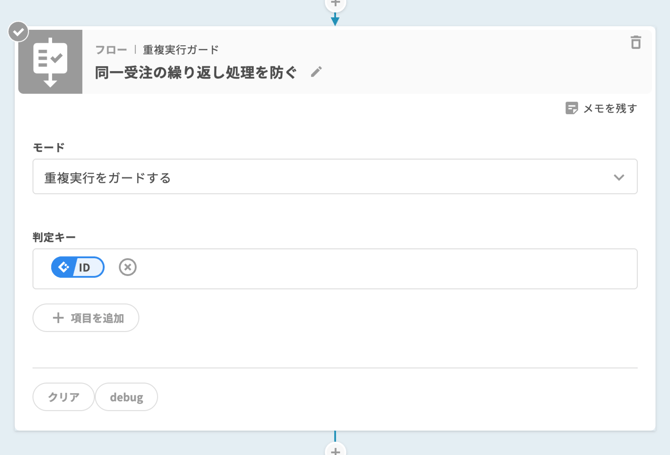Image resolution: width=670 pixels, height=455 pixels.
Task: Click the 重複実行ガード breadcrumb text
Action: (x=181, y=50)
